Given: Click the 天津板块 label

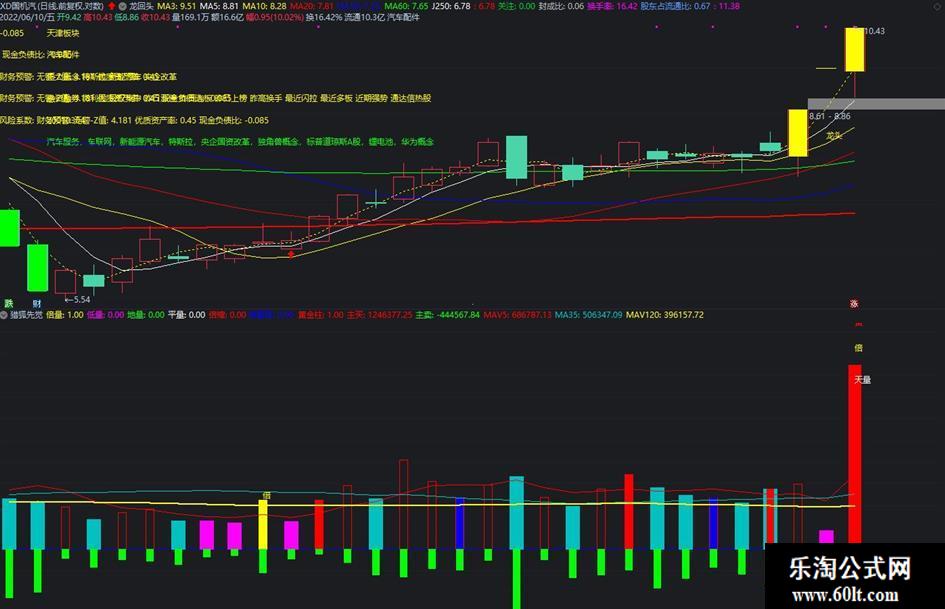Looking at the screenshot, I should click(63, 33).
